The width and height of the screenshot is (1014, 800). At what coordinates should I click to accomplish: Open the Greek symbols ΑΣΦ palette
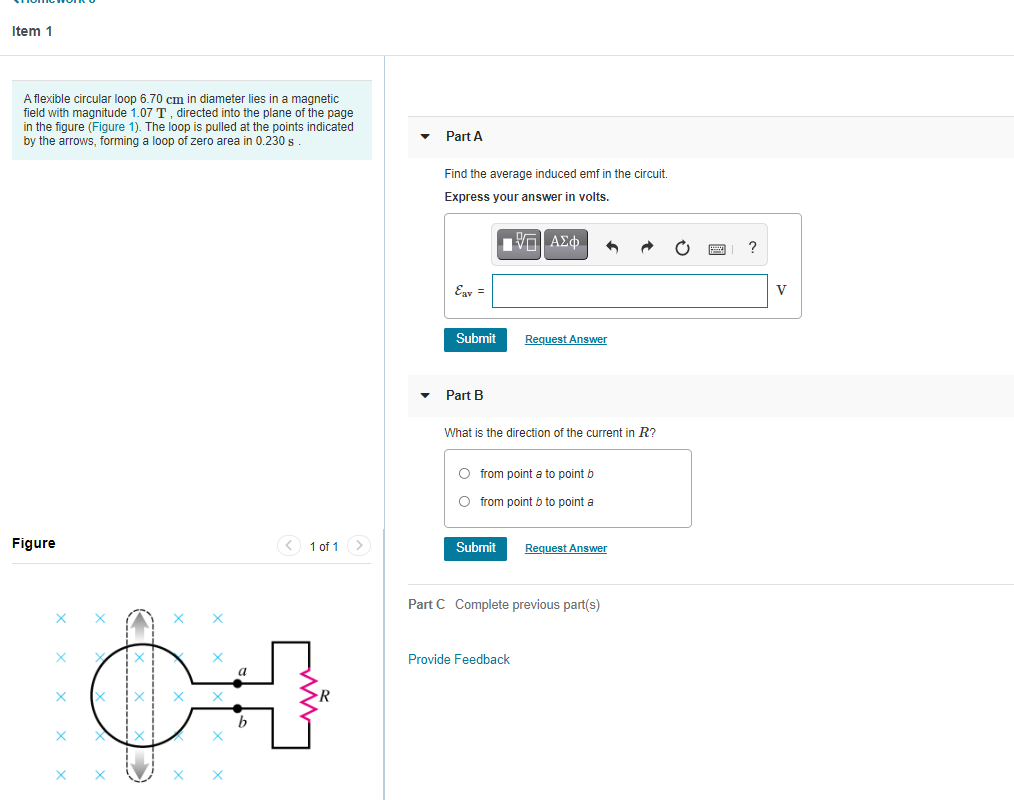click(x=565, y=243)
